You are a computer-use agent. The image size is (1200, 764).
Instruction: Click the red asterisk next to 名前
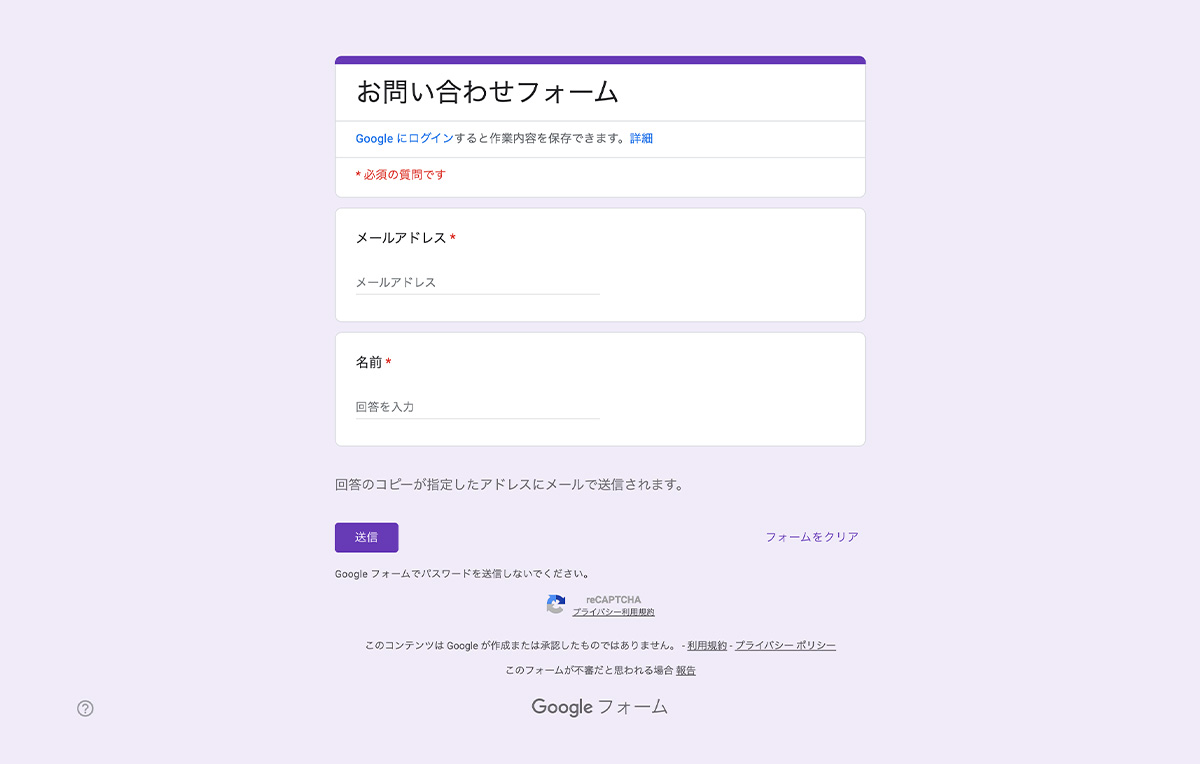click(x=389, y=362)
